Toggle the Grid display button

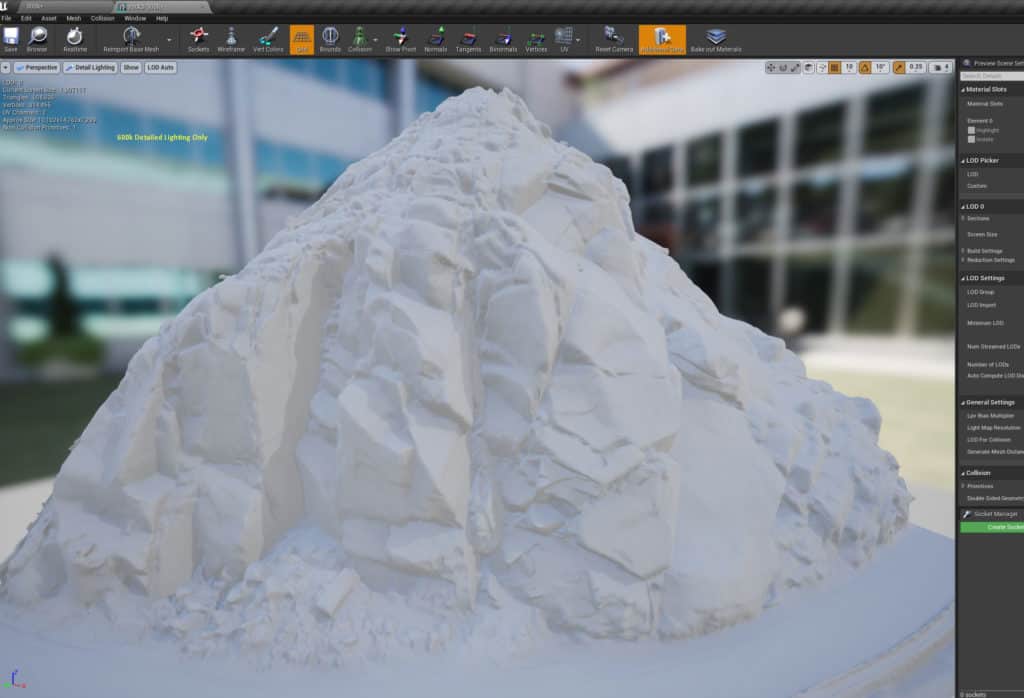(x=302, y=39)
